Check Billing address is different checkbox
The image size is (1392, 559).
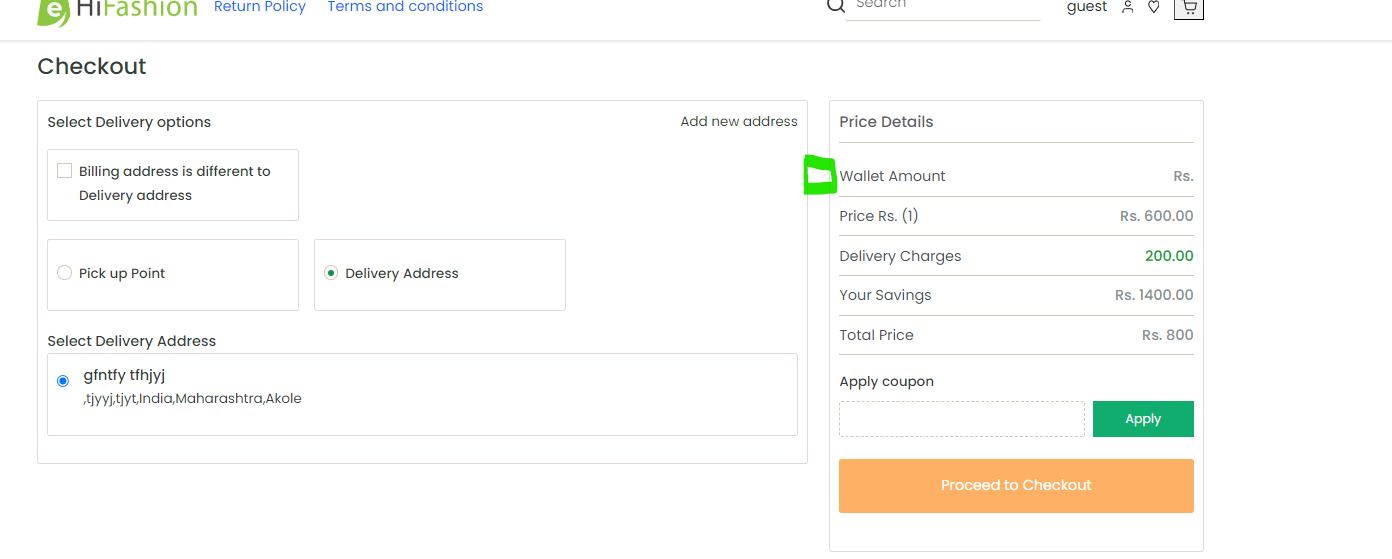point(64,171)
